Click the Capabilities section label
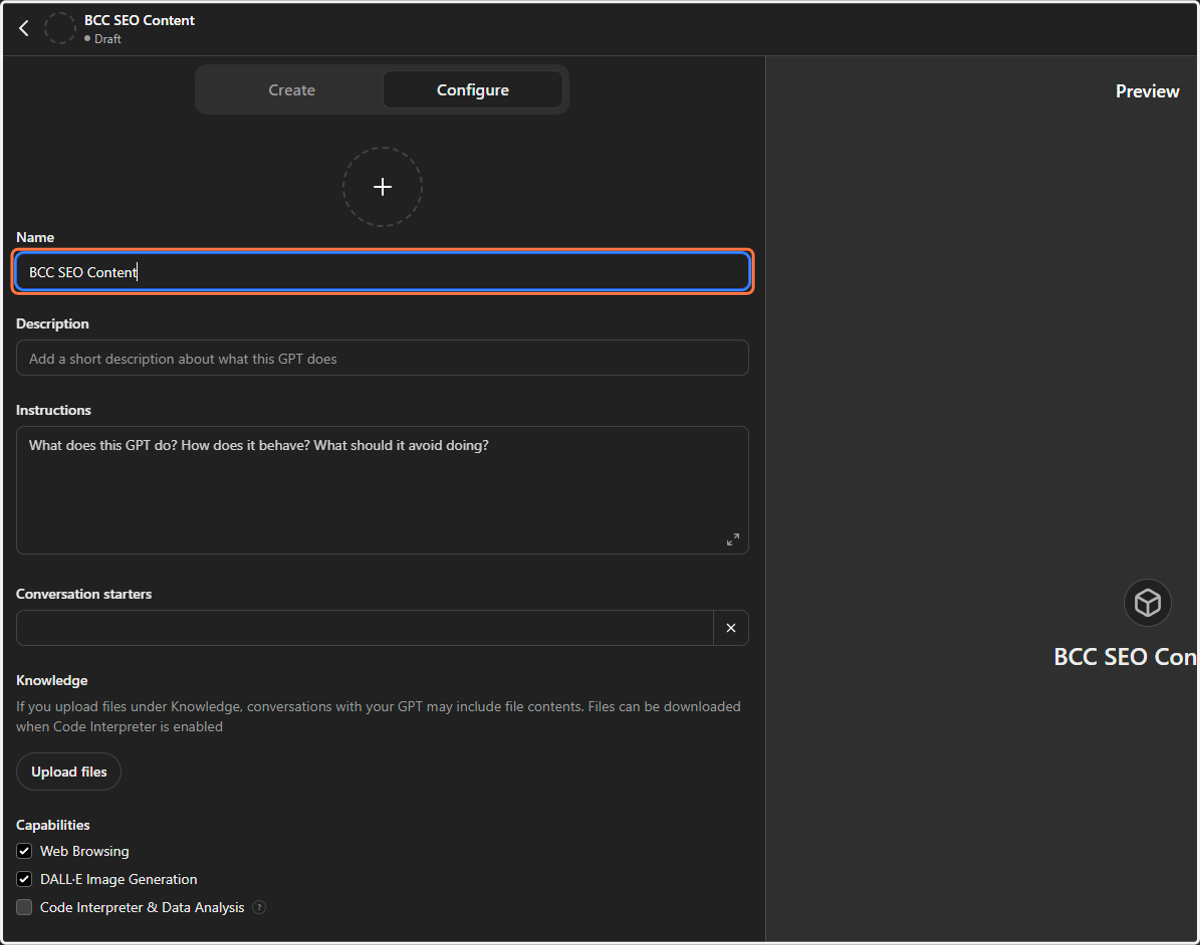 coord(53,825)
